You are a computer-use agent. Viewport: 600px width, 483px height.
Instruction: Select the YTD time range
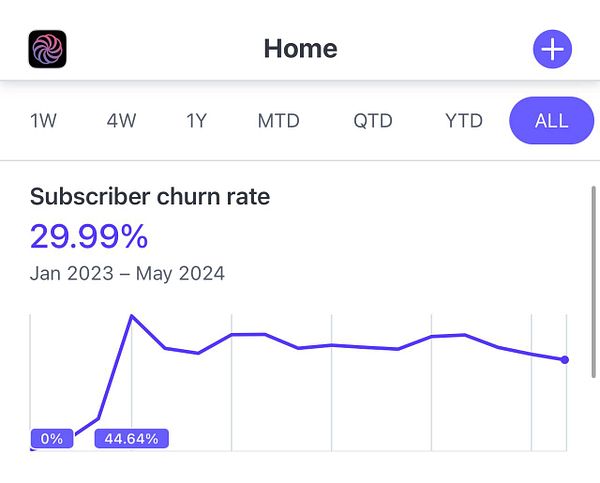[x=464, y=121]
